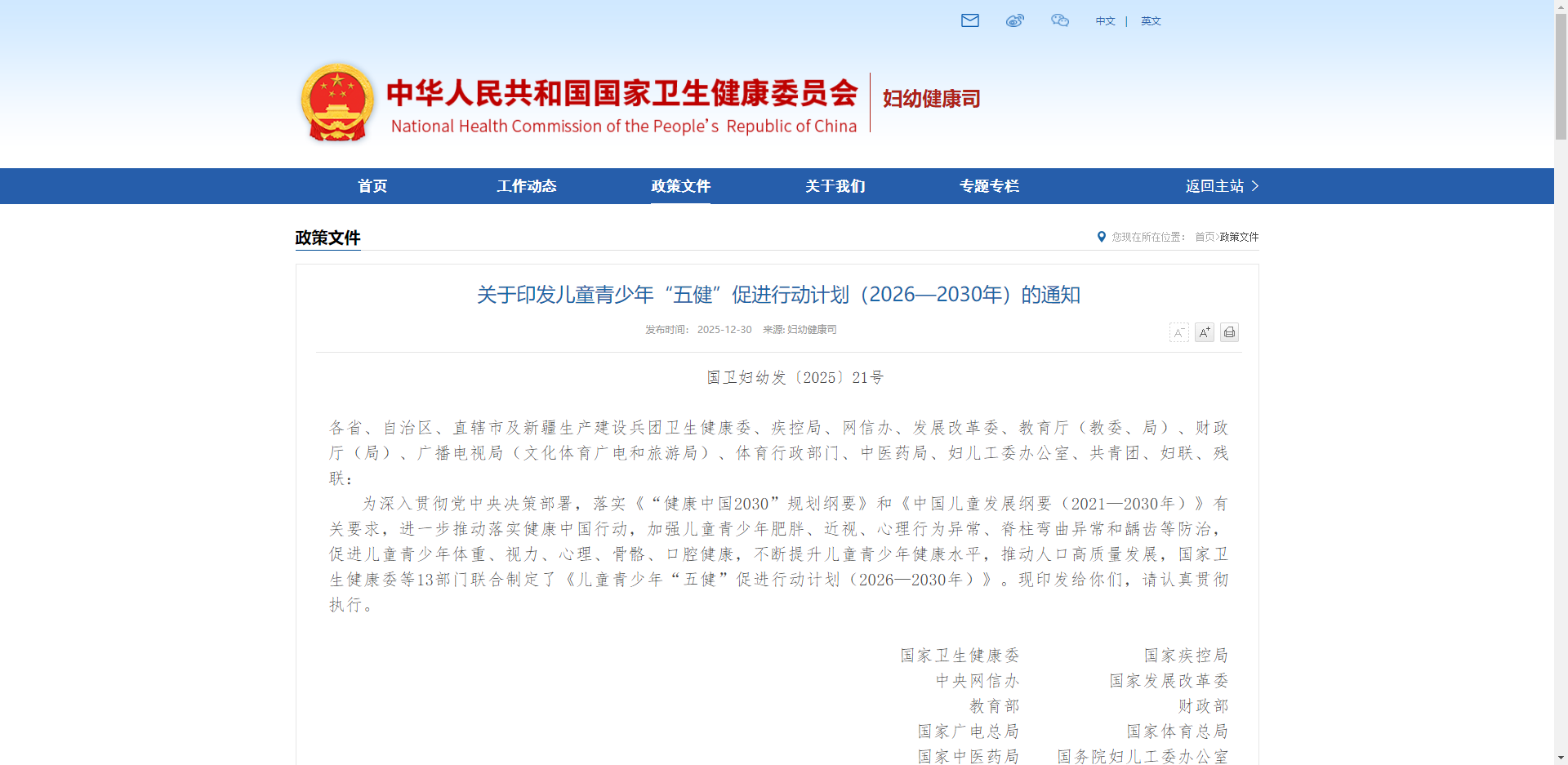
Task: Click the decrease font size A- icon
Action: (x=1178, y=332)
